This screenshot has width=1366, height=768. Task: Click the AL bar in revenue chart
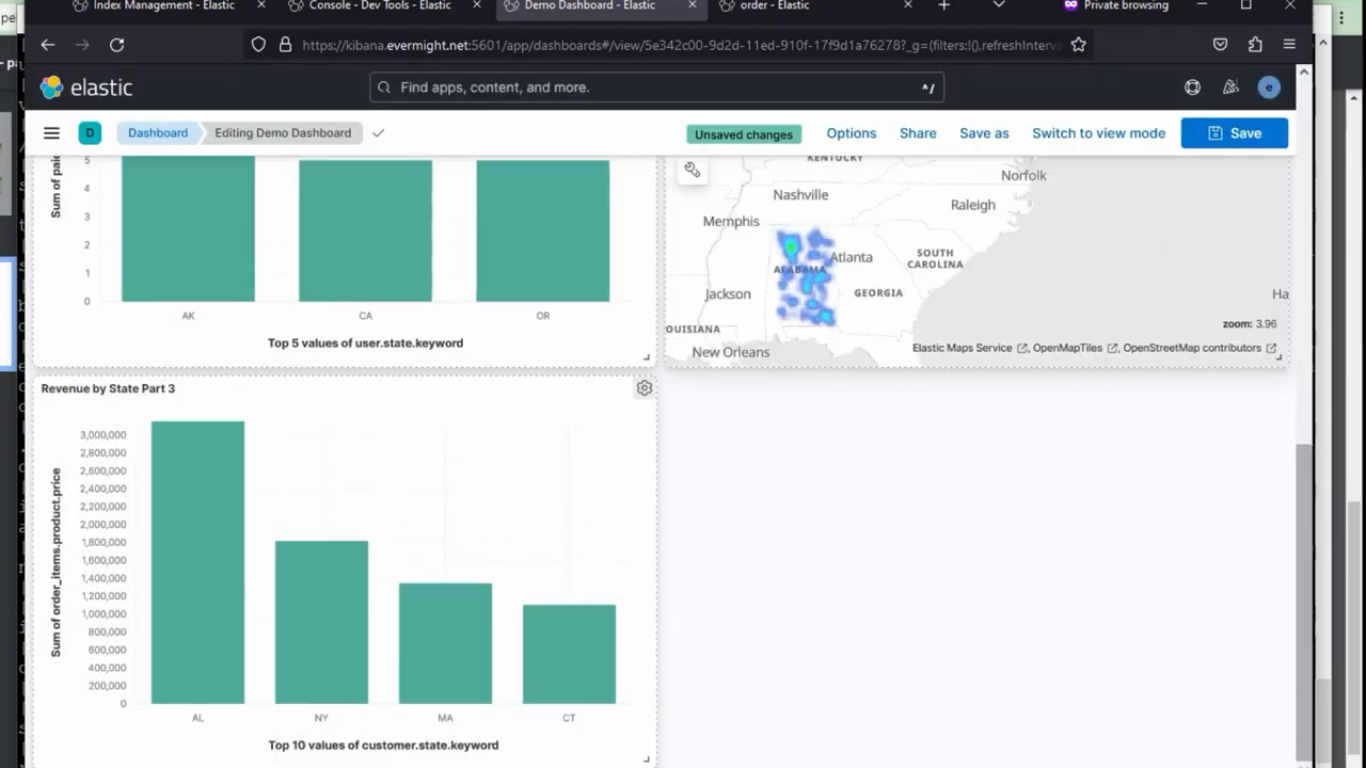[198, 562]
